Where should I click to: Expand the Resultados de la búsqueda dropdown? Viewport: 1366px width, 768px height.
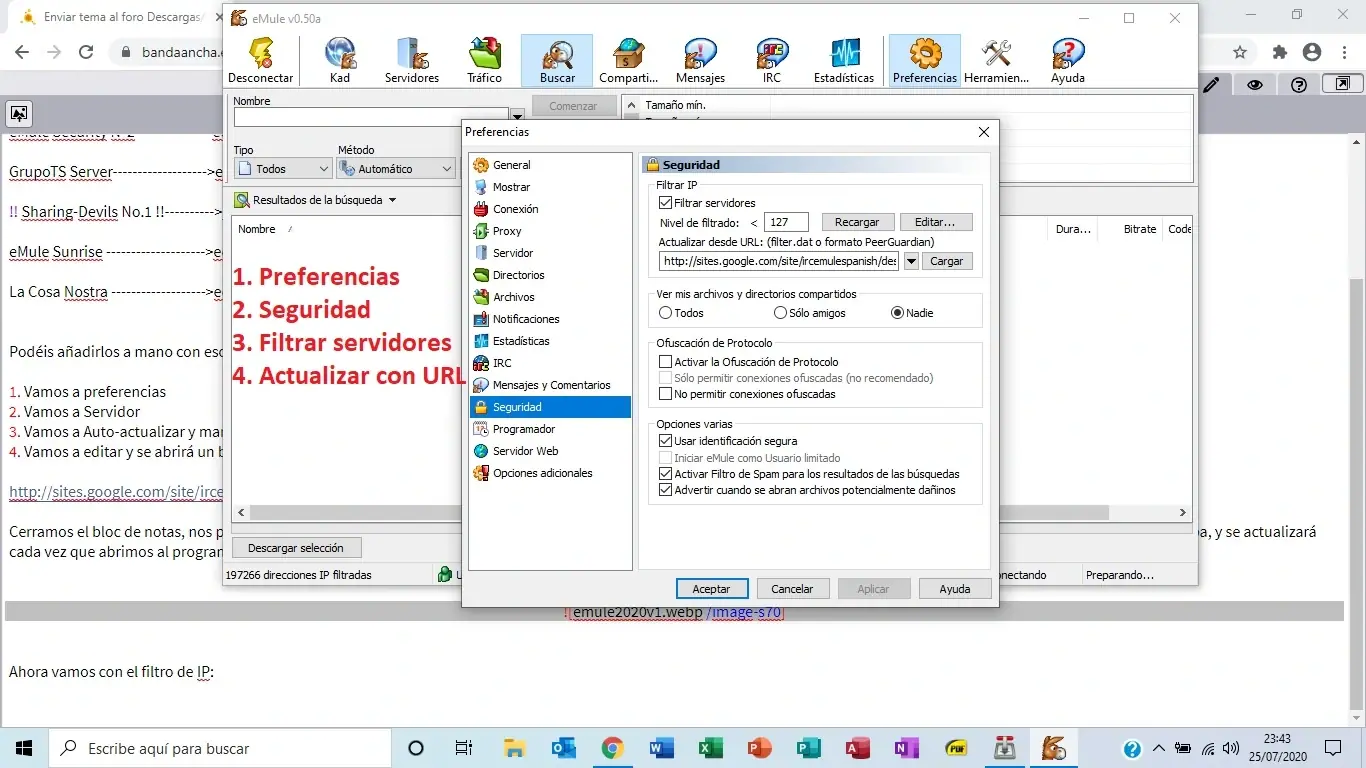pos(392,200)
